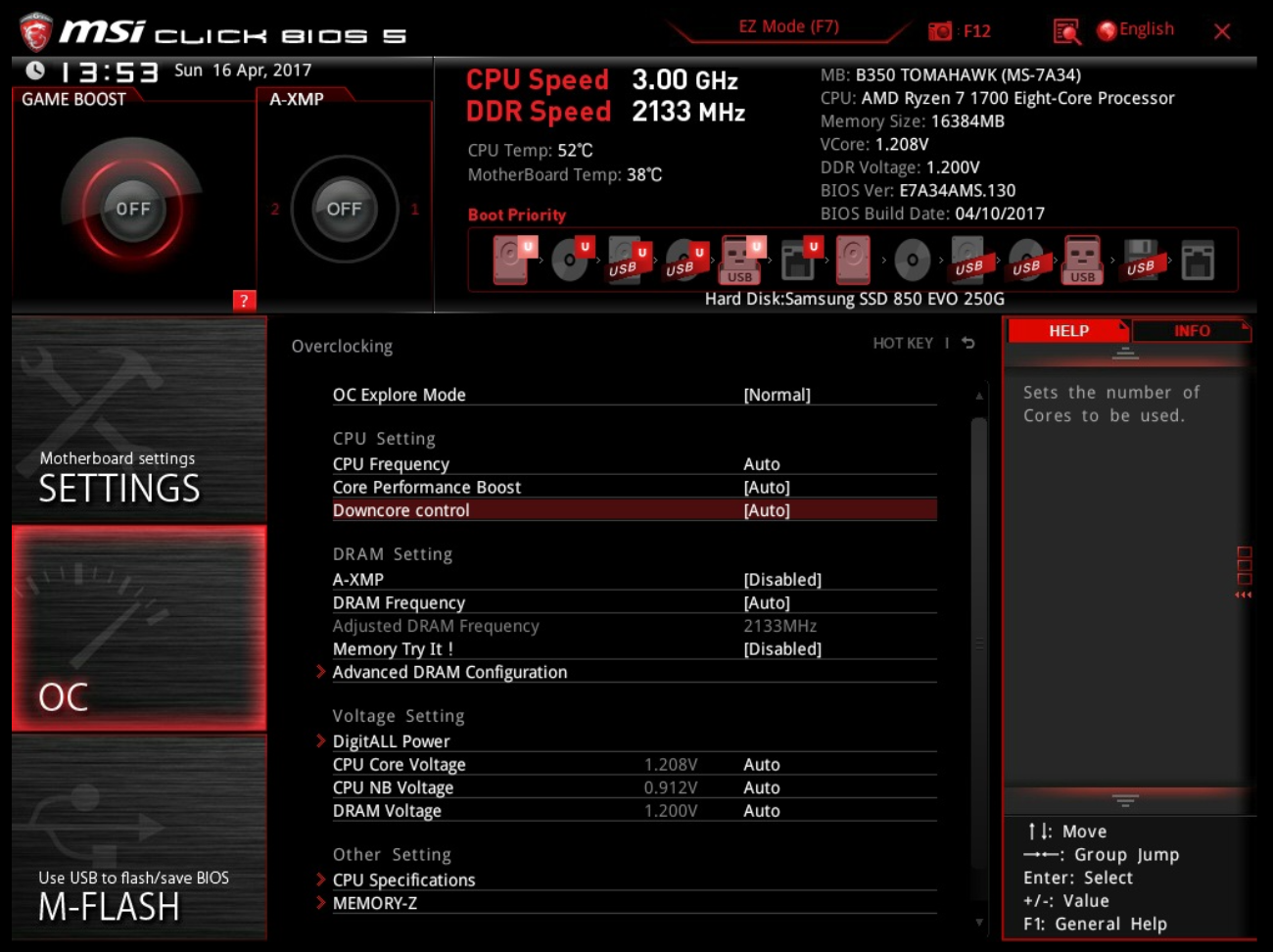The width and height of the screenshot is (1273, 952).
Task: Click the Adjusted DRAM Frequency 2133MHz row
Action: pos(635,626)
